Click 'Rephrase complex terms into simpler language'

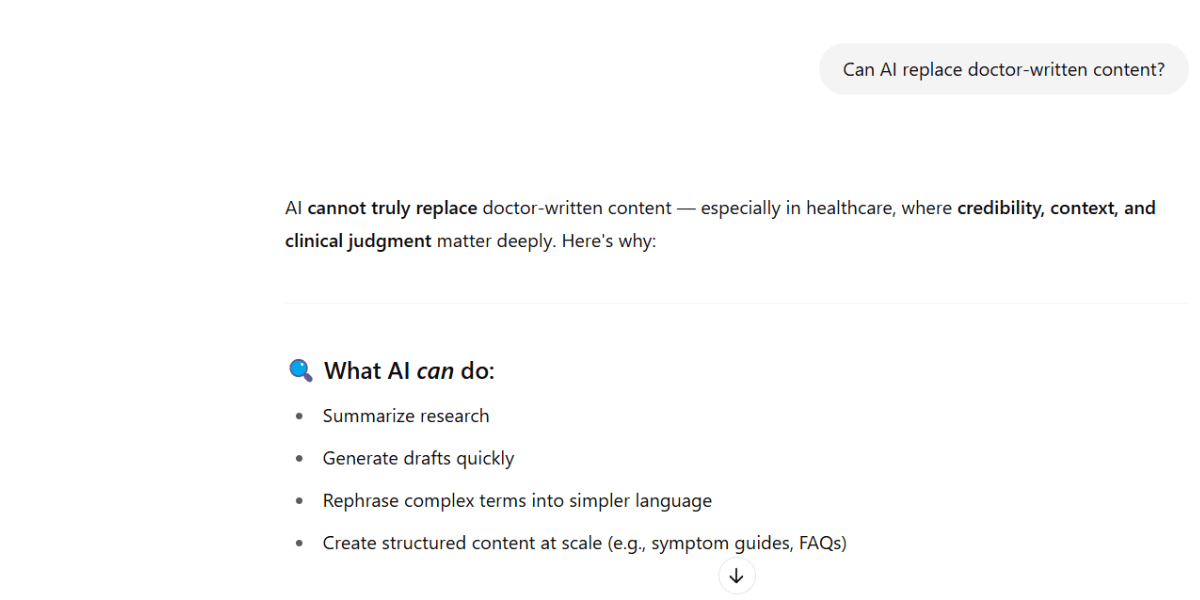pyautogui.click(x=517, y=500)
